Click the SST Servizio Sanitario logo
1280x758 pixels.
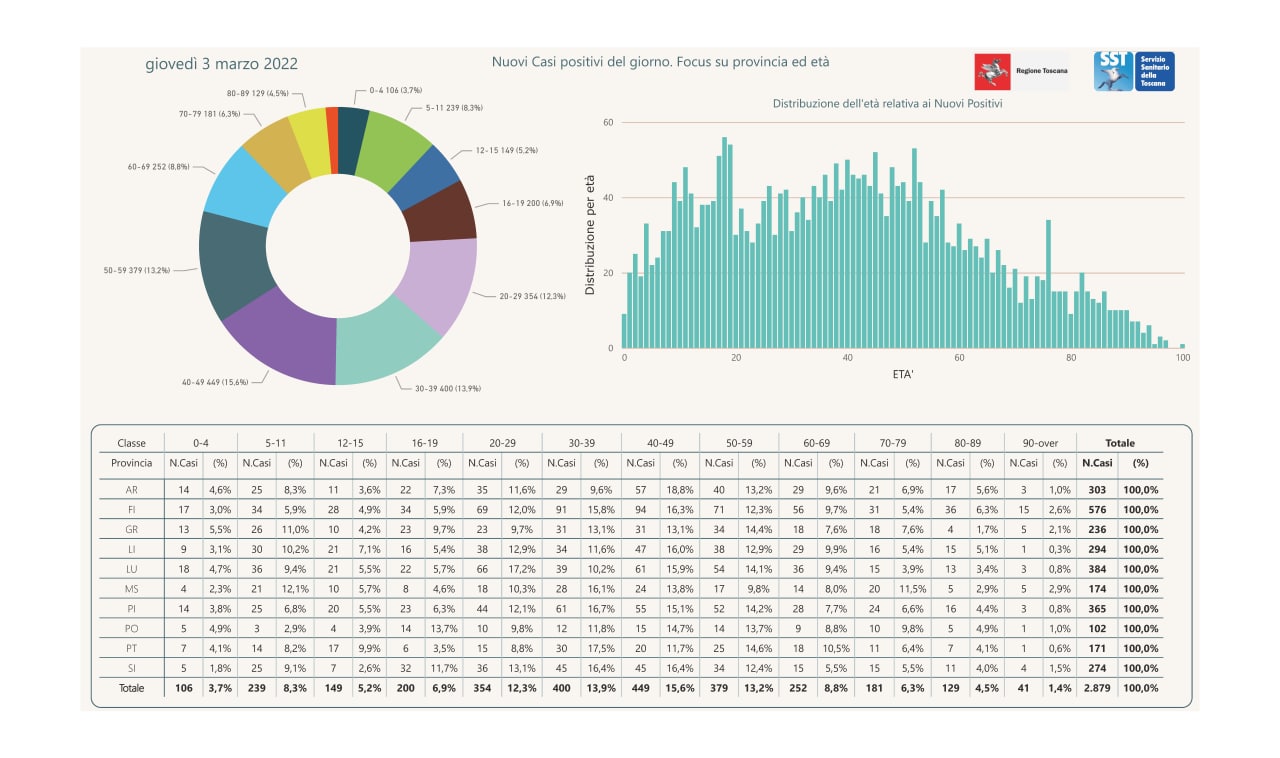click(1134, 71)
